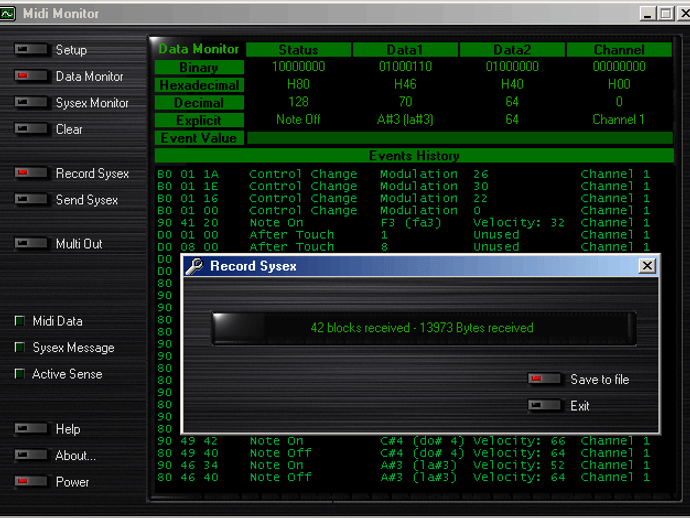The width and height of the screenshot is (690, 518).
Task: Open the Help button
Action: (31, 428)
